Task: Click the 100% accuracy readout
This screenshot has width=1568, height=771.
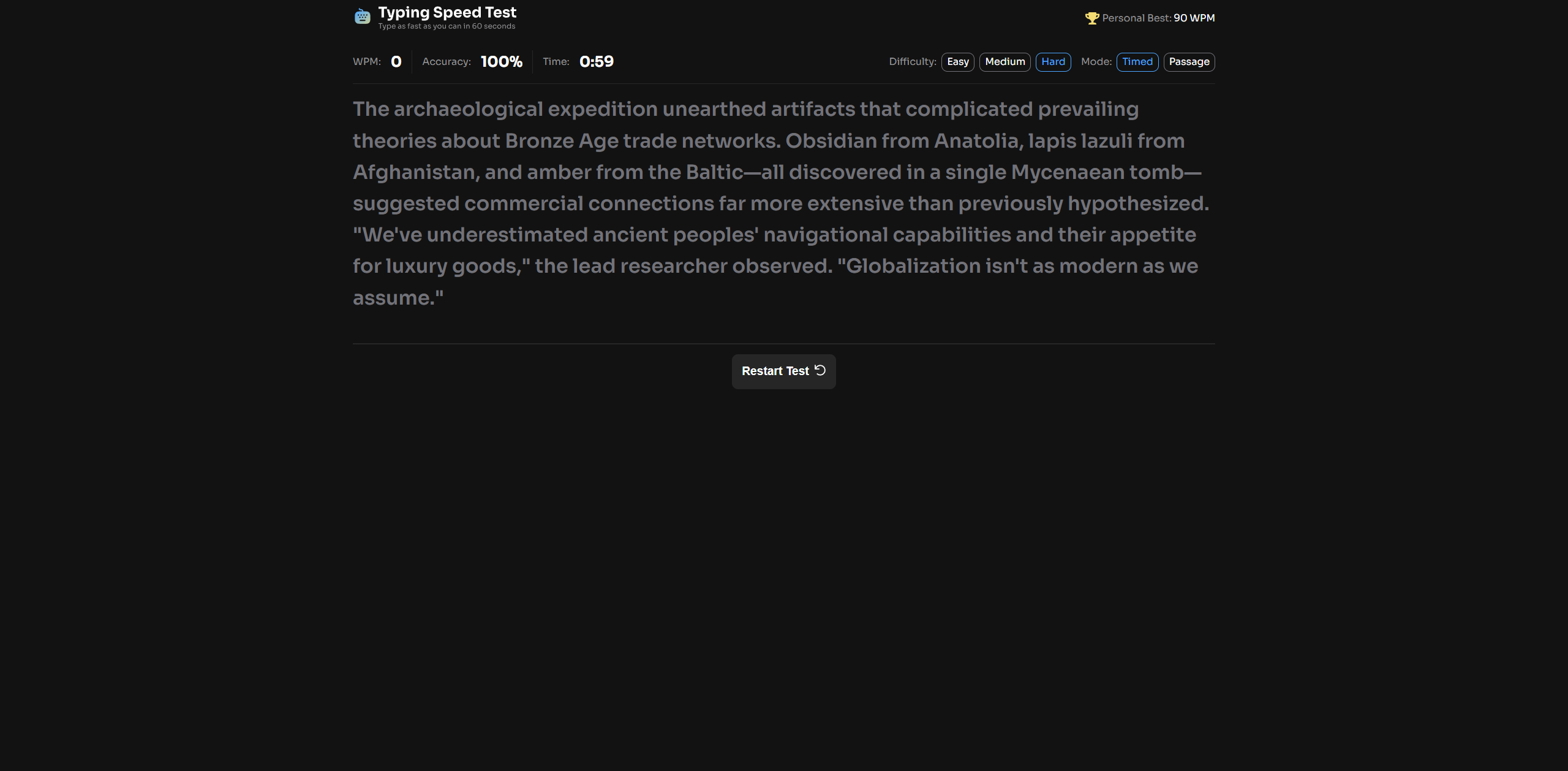Action: click(501, 62)
